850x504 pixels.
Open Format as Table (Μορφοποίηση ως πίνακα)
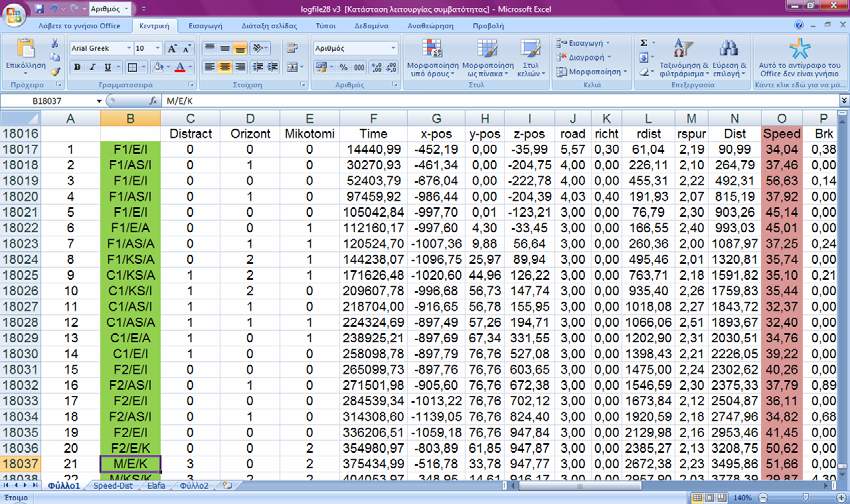488,57
